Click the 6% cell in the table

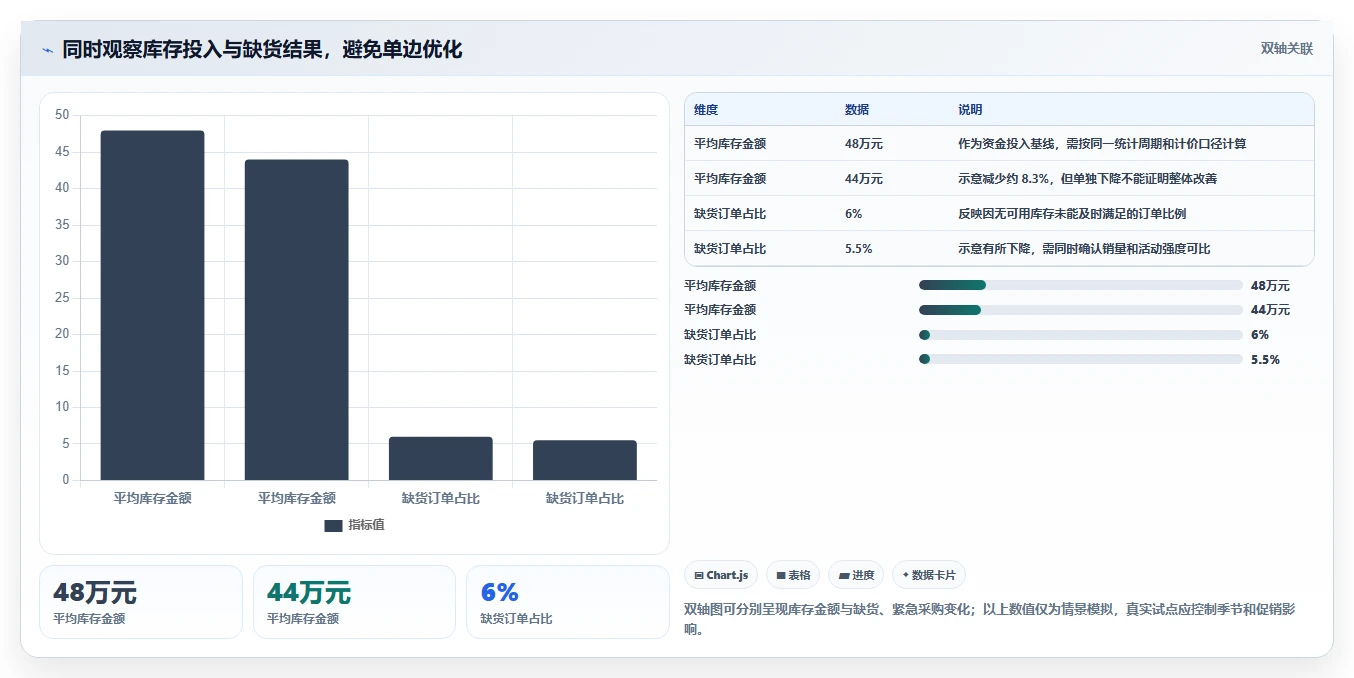point(853,214)
